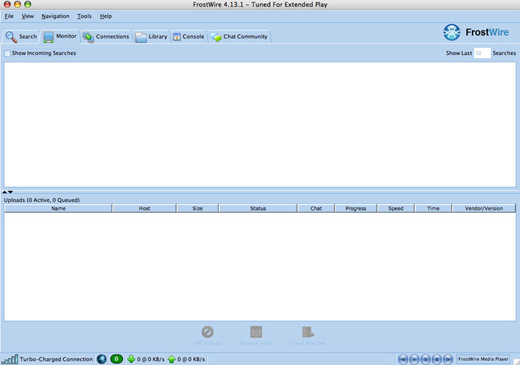Open the Console tab
This screenshot has width=520, height=365.
pos(189,37)
